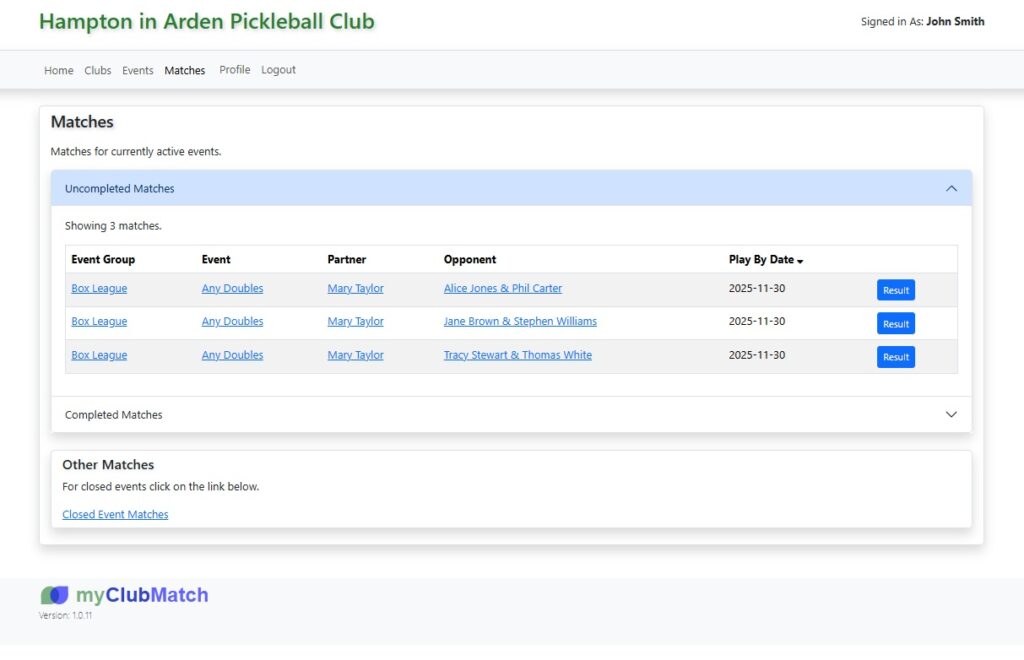Image resolution: width=1024 pixels, height=660 pixels.
Task: Collapse the Uncompleted Matches section
Action: coord(951,188)
